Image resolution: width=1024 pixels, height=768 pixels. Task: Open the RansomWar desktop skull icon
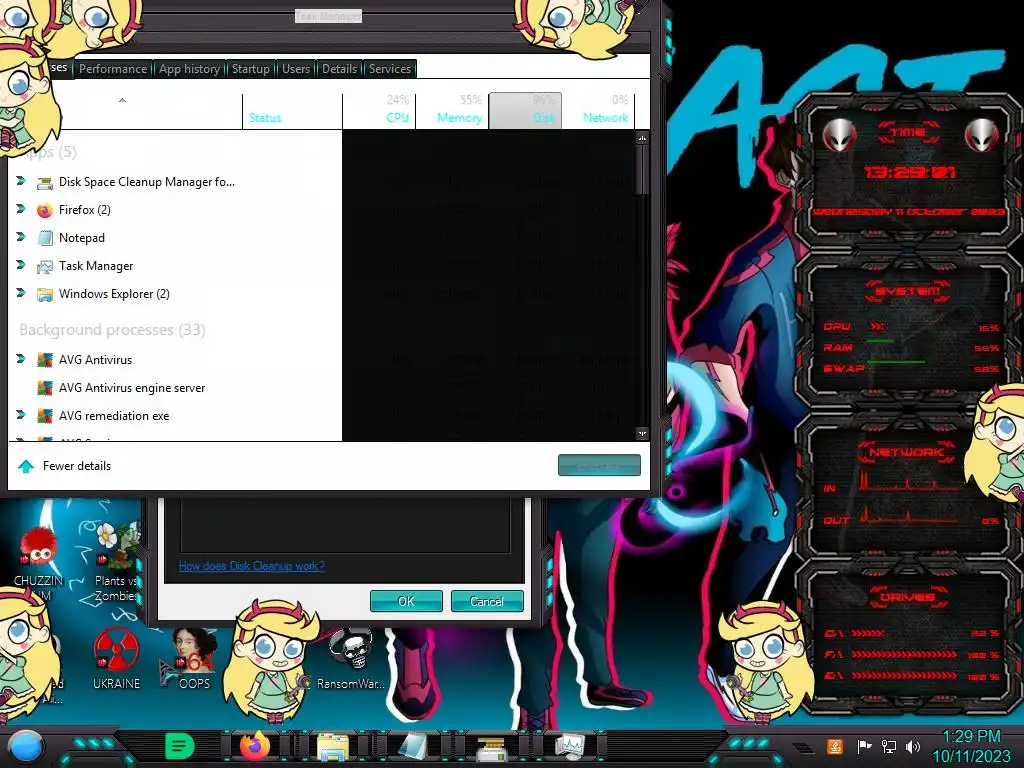[x=351, y=650]
